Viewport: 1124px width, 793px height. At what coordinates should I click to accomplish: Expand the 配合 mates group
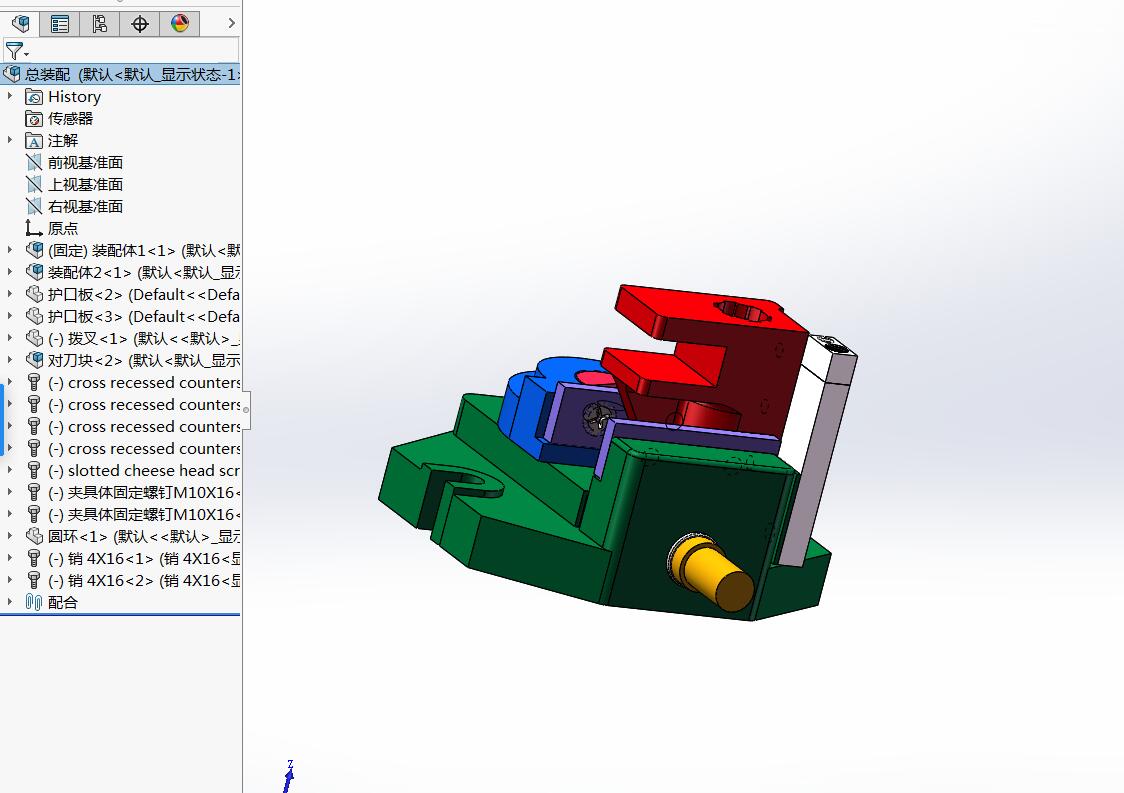coord(10,602)
